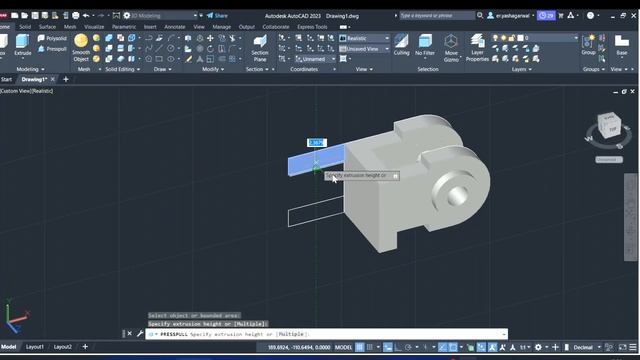640x360 pixels.
Task: Toggle object snap tracking in status bar
Action: [x=442, y=347]
